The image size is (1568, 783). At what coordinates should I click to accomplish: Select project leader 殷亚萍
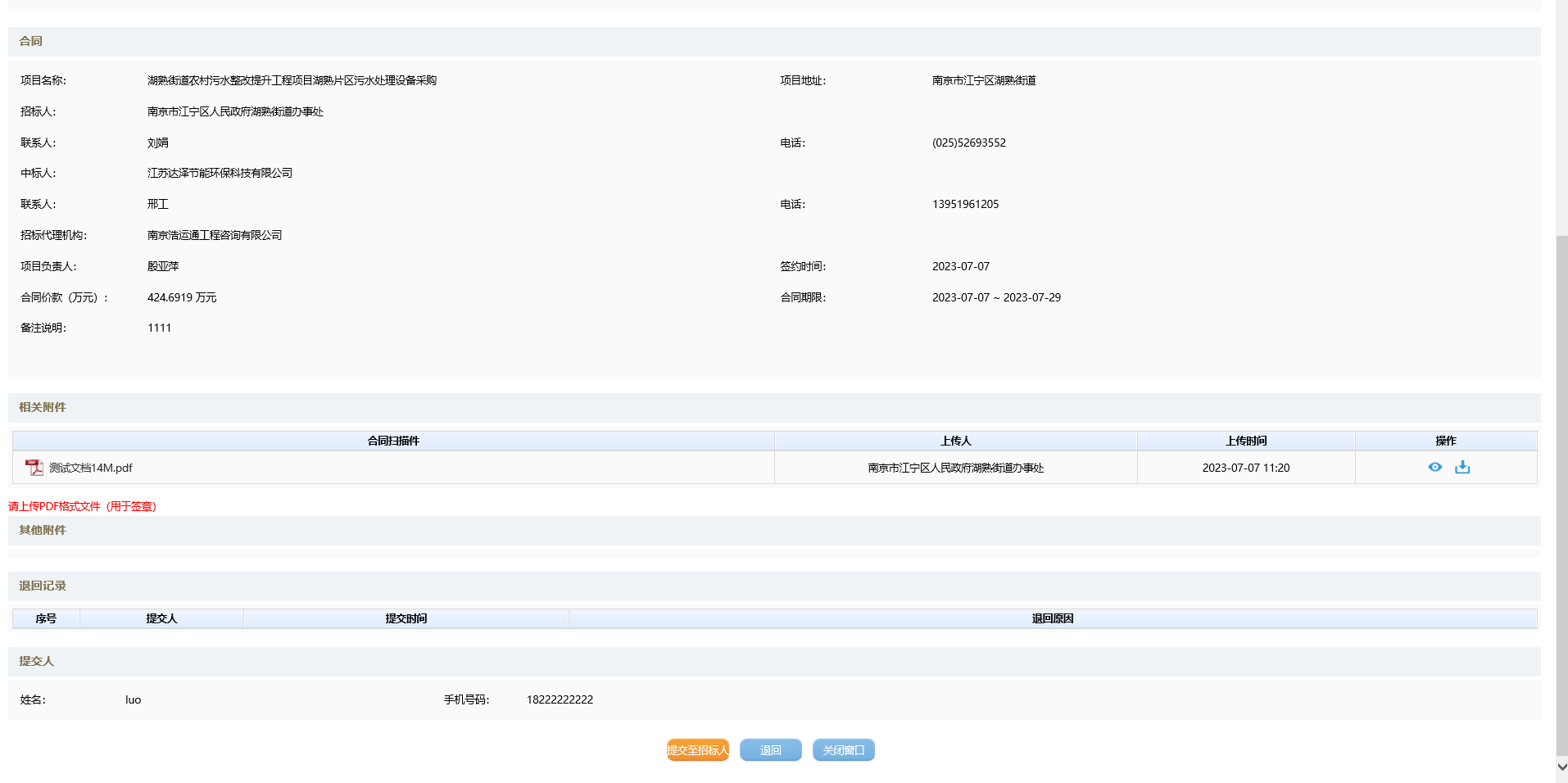[163, 266]
